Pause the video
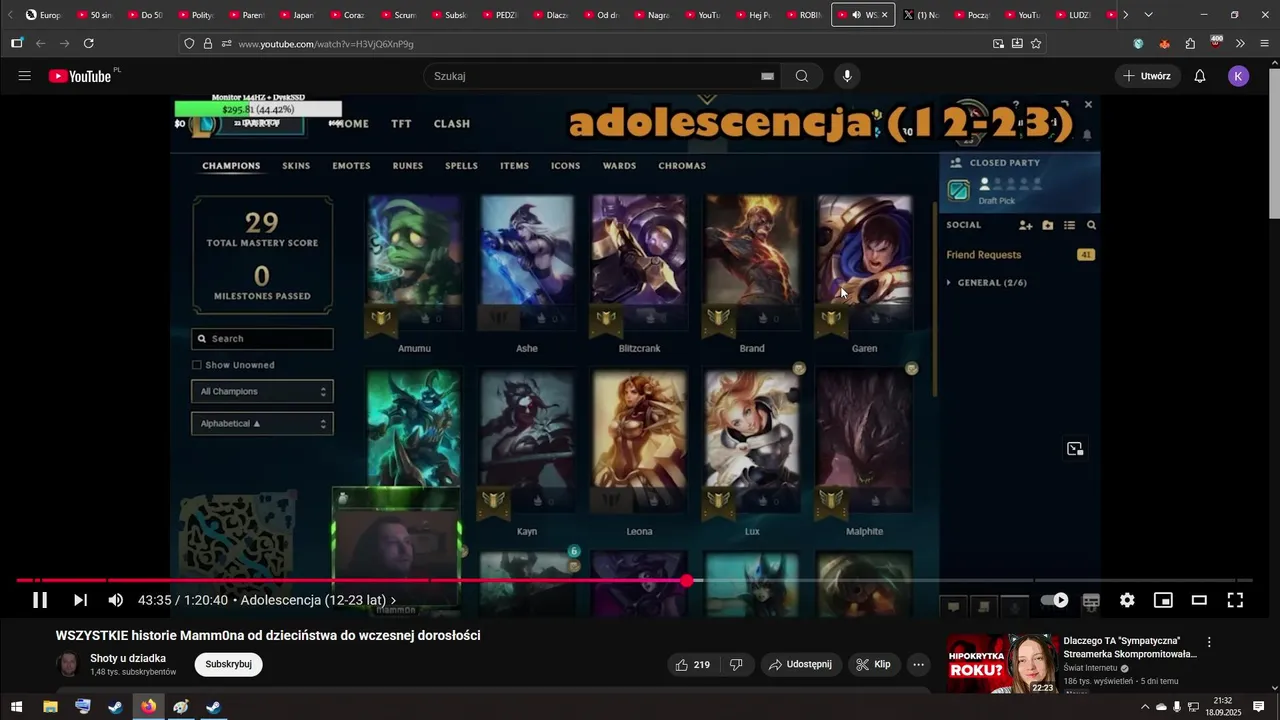 40,600
